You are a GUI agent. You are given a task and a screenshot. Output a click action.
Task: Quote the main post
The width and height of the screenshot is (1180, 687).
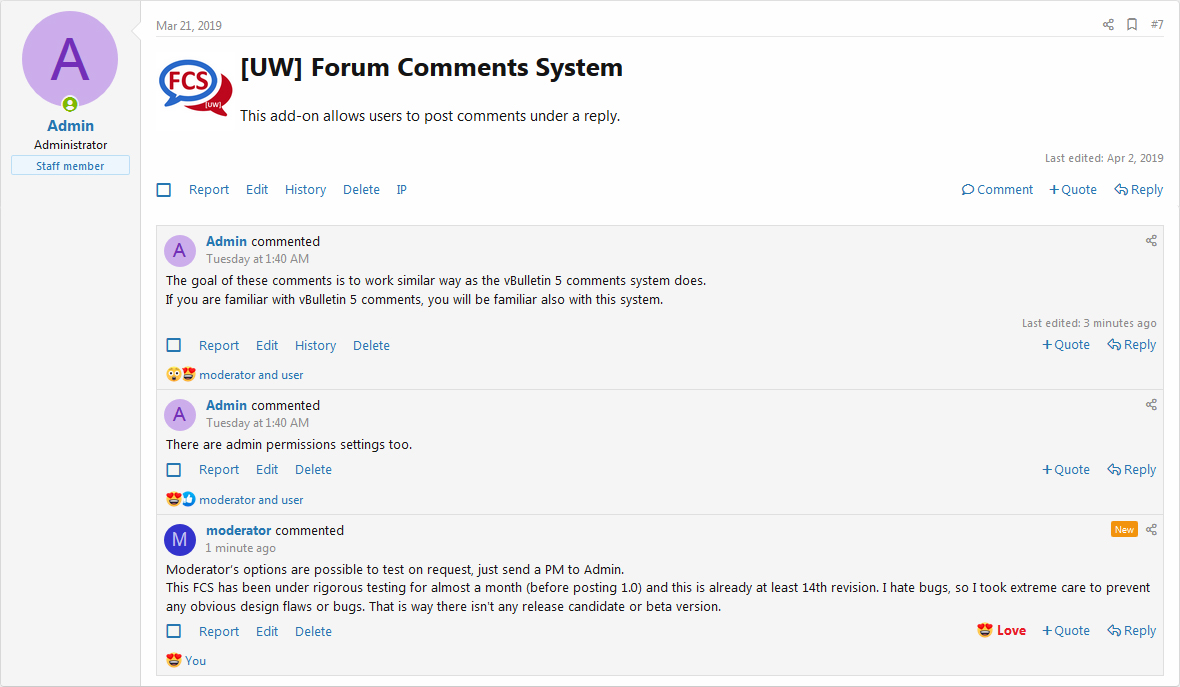point(1073,190)
